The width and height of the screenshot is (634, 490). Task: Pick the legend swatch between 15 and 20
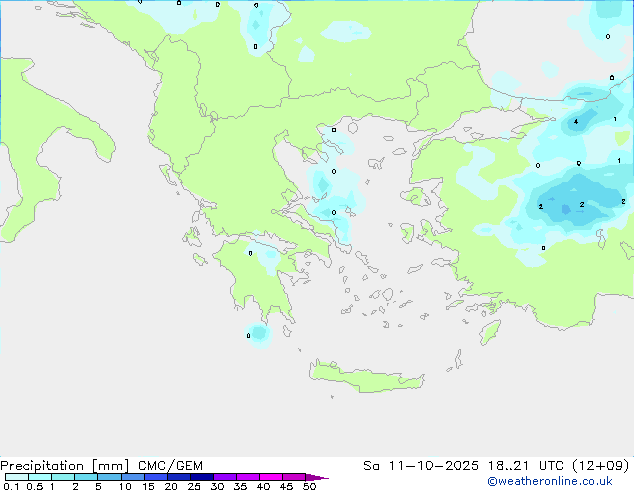coord(156,477)
